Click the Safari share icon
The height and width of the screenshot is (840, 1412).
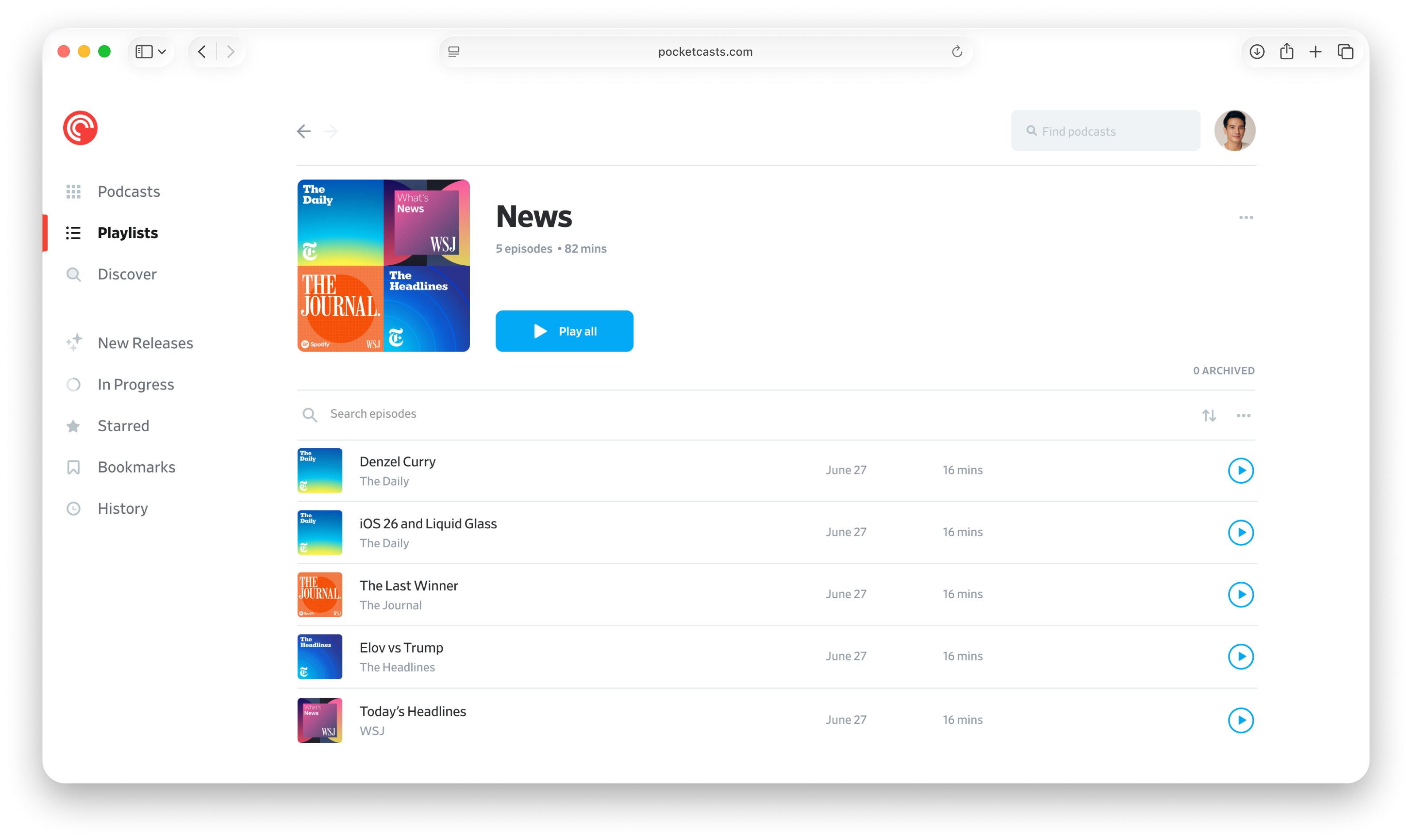tap(1286, 52)
